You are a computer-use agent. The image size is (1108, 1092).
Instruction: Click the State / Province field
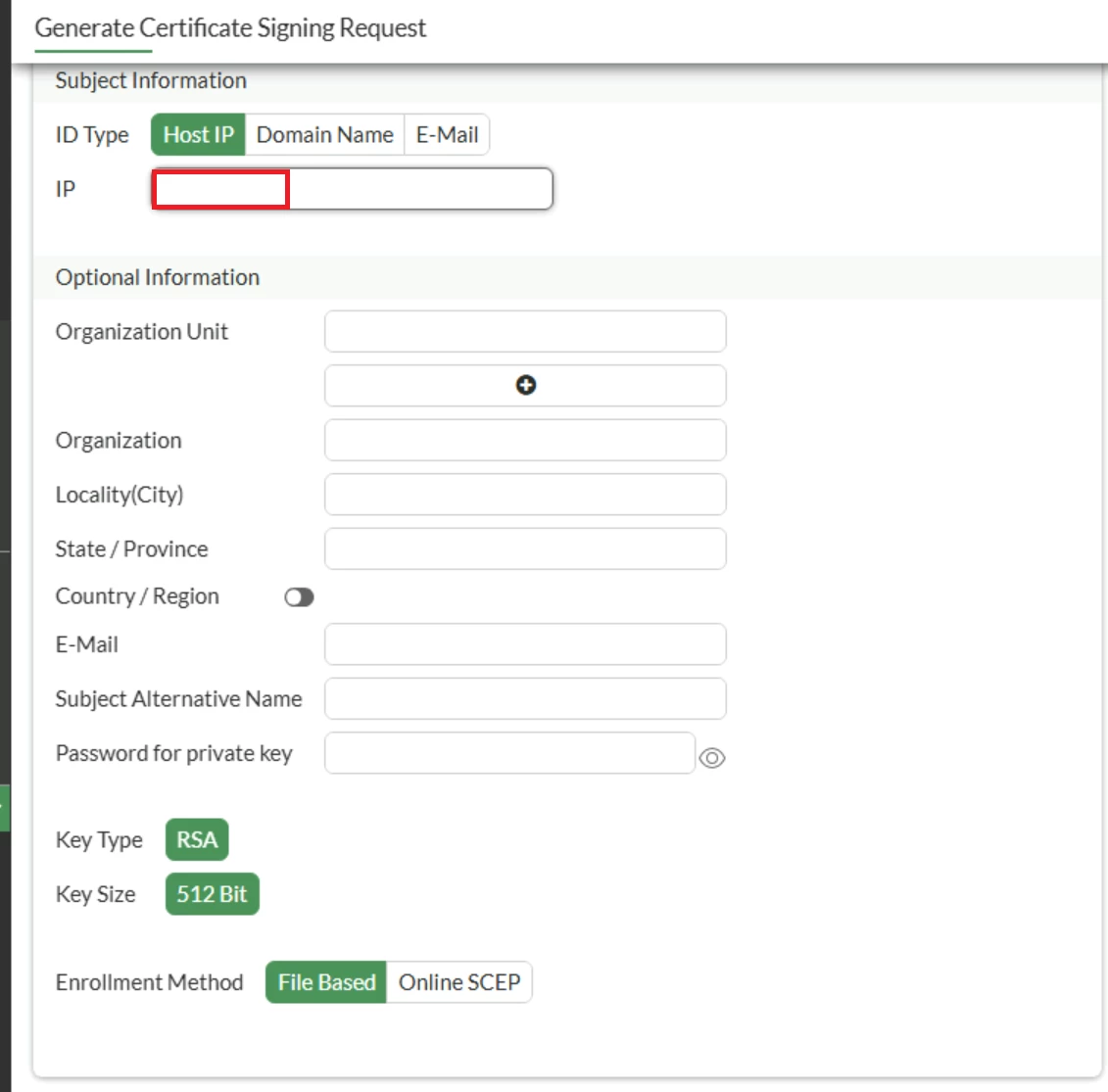click(525, 548)
